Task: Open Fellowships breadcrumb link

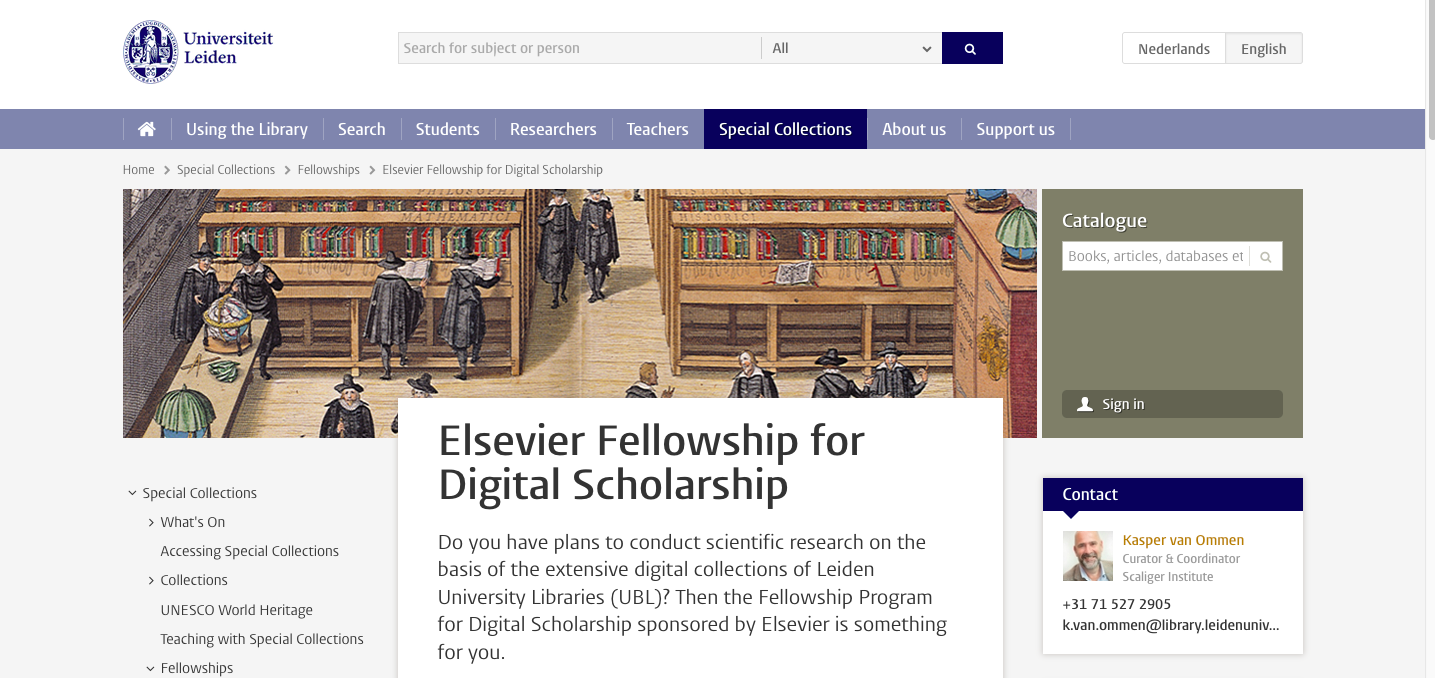Action: (328, 170)
